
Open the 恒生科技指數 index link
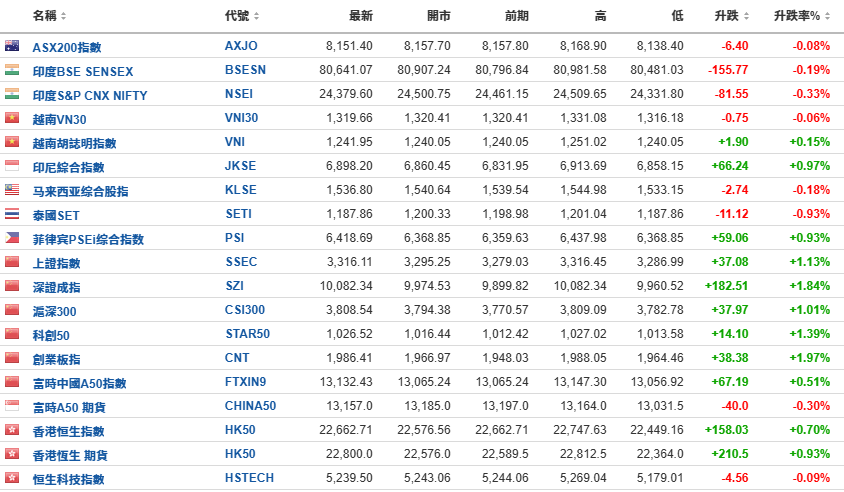68,479
